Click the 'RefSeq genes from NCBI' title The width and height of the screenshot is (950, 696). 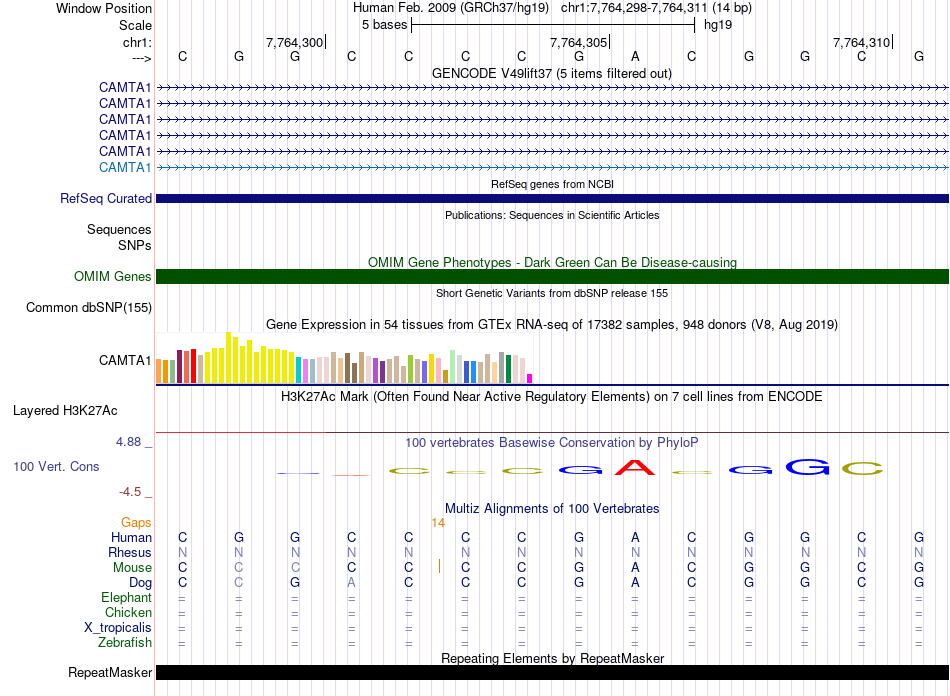point(552,184)
